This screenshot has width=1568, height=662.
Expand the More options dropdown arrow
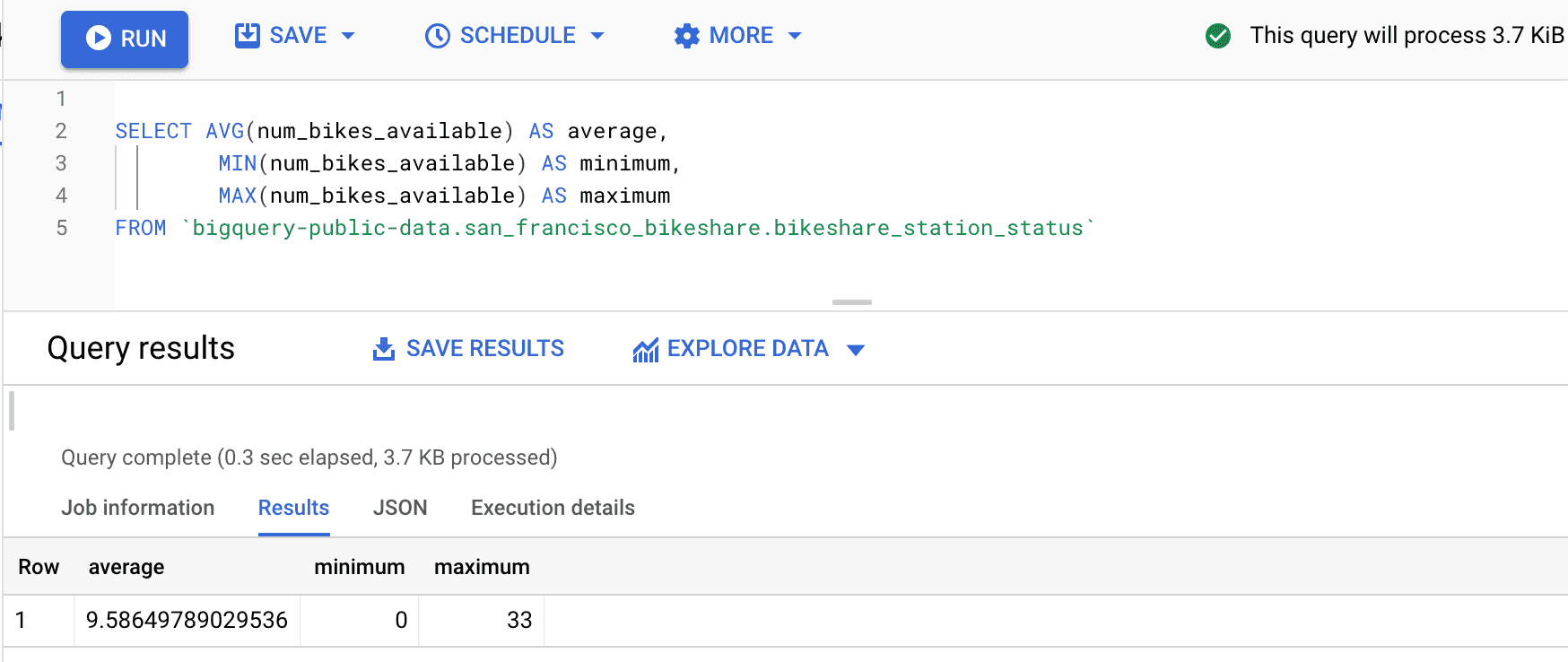coord(794,36)
